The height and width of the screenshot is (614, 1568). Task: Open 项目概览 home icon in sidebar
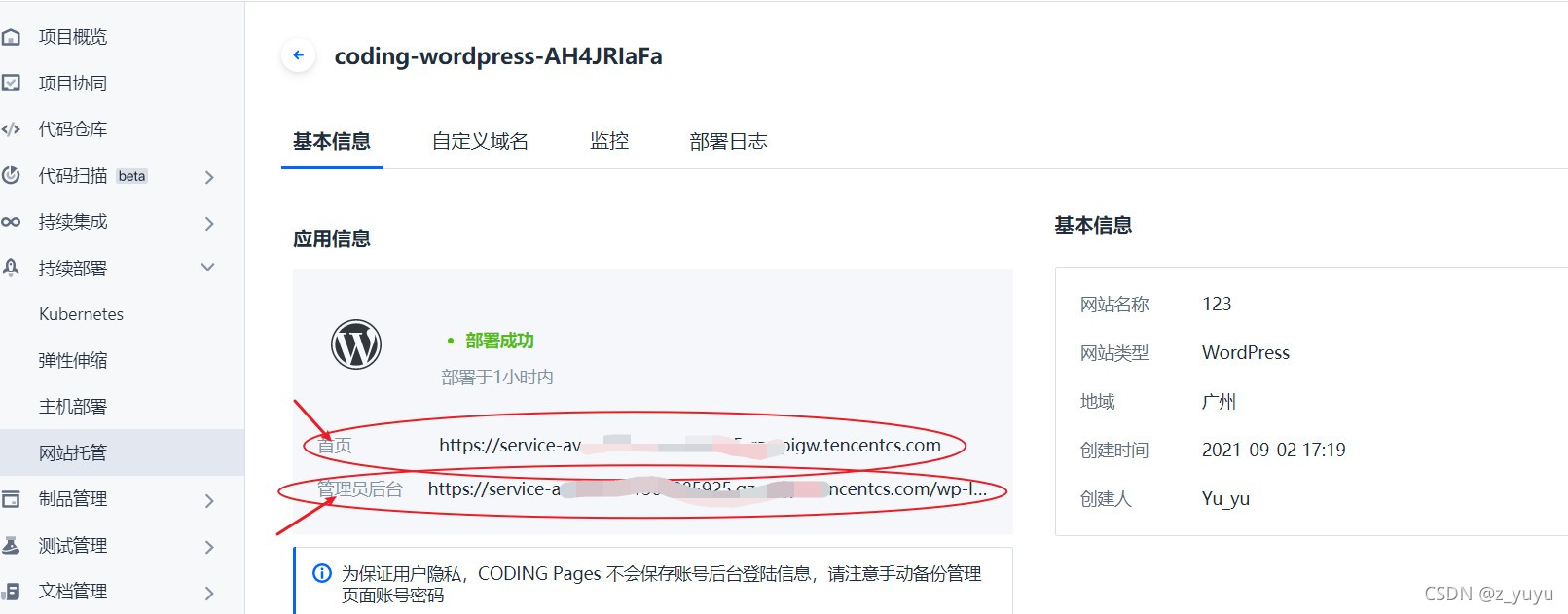(x=11, y=37)
